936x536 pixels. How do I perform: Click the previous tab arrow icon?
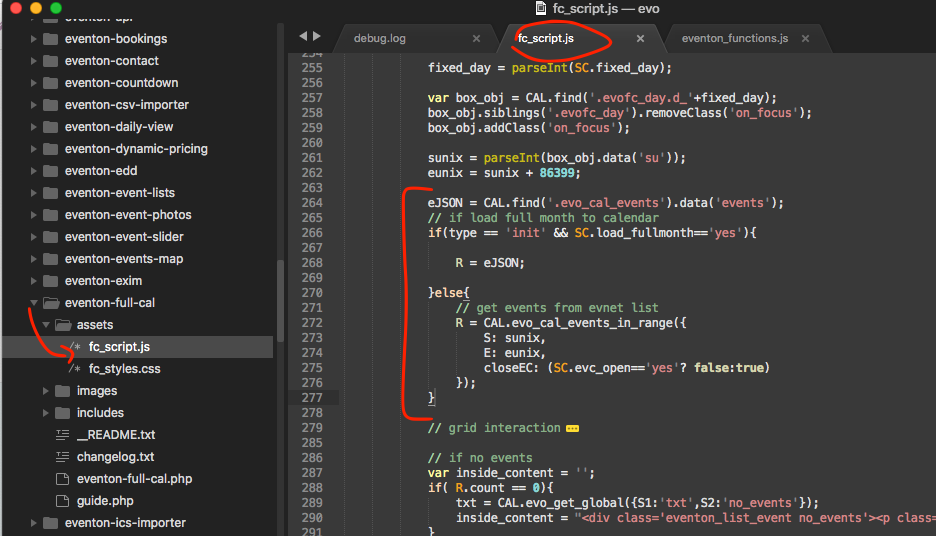pyautogui.click(x=303, y=36)
